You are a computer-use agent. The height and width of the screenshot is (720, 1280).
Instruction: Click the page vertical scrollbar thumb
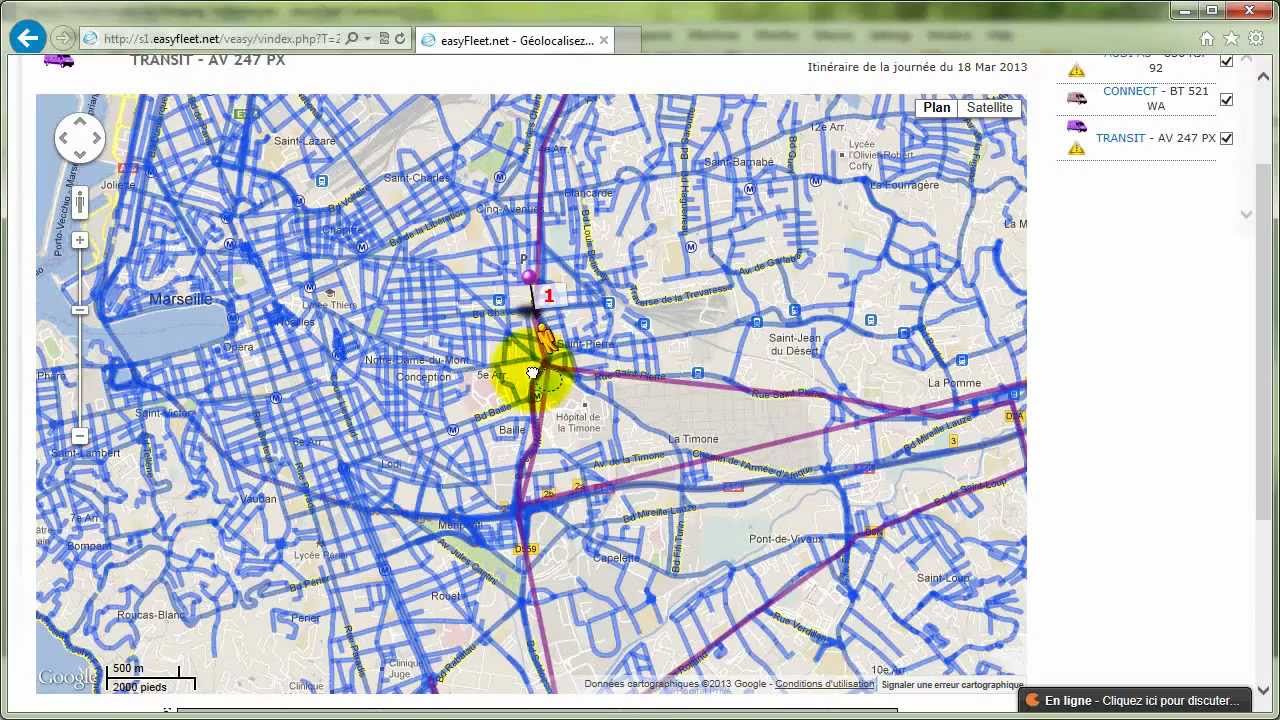1264,340
